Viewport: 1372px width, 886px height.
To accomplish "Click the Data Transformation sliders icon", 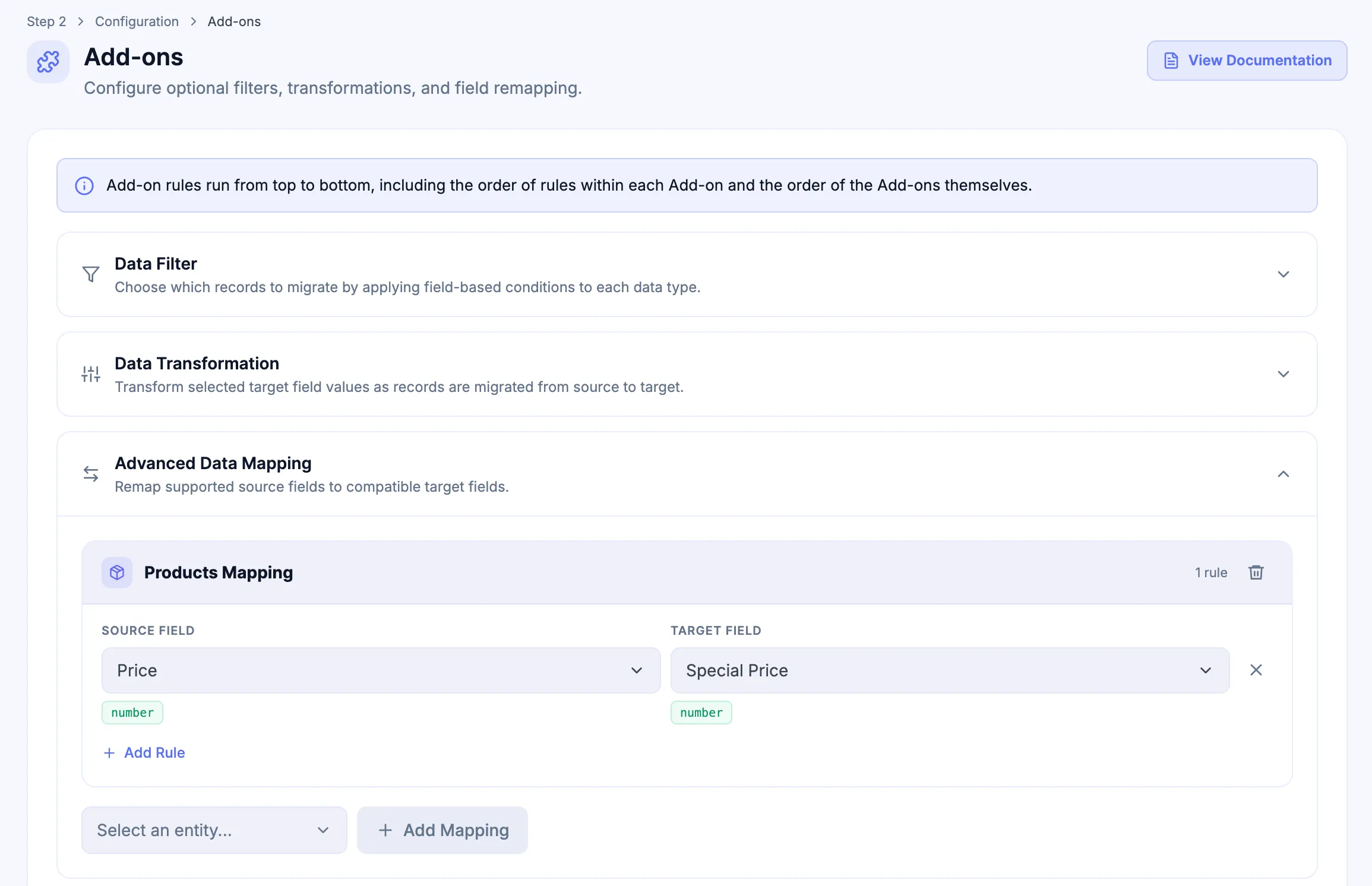I will click(x=91, y=374).
